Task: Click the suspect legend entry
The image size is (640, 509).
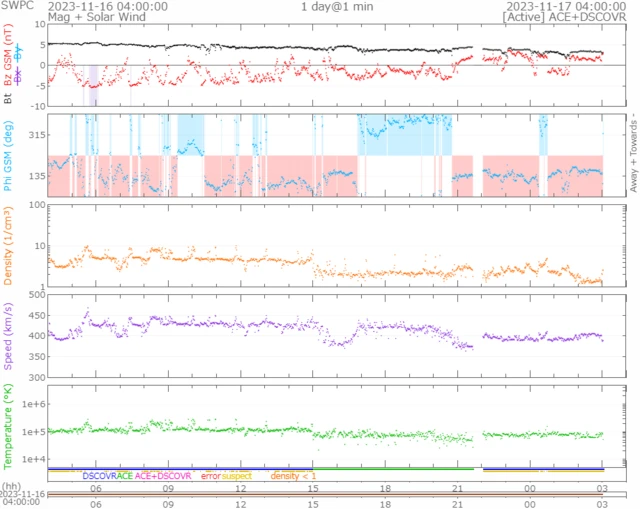Action: click(x=238, y=476)
